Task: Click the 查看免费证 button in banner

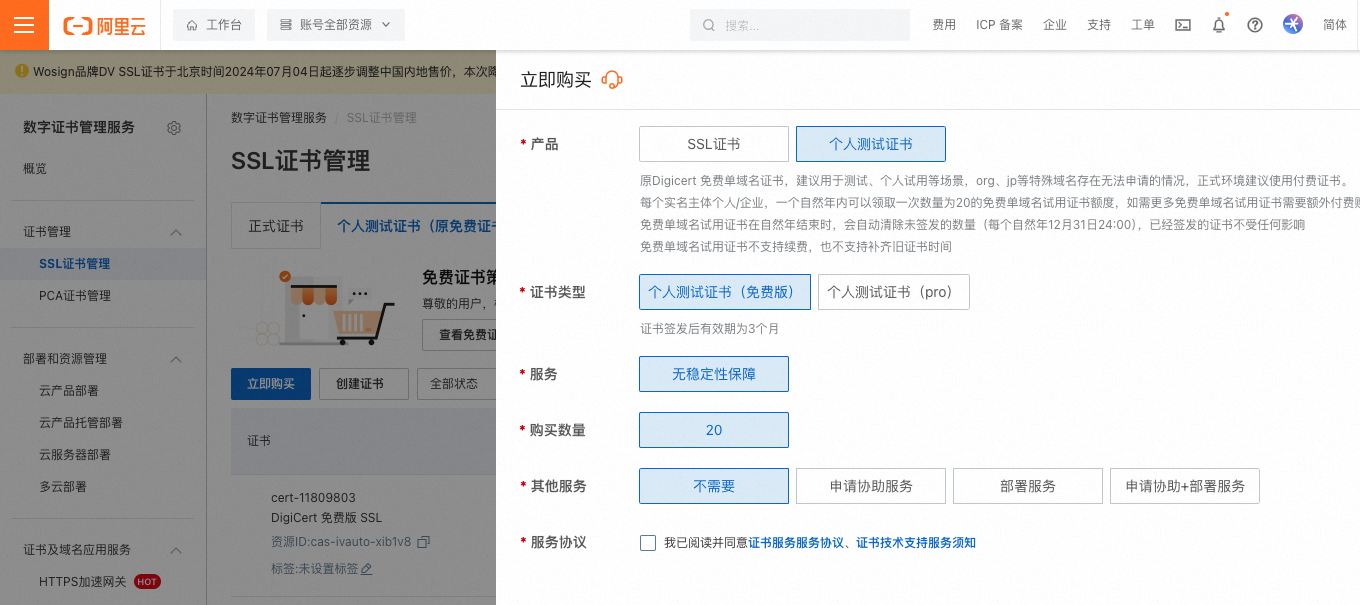Action: (460, 335)
